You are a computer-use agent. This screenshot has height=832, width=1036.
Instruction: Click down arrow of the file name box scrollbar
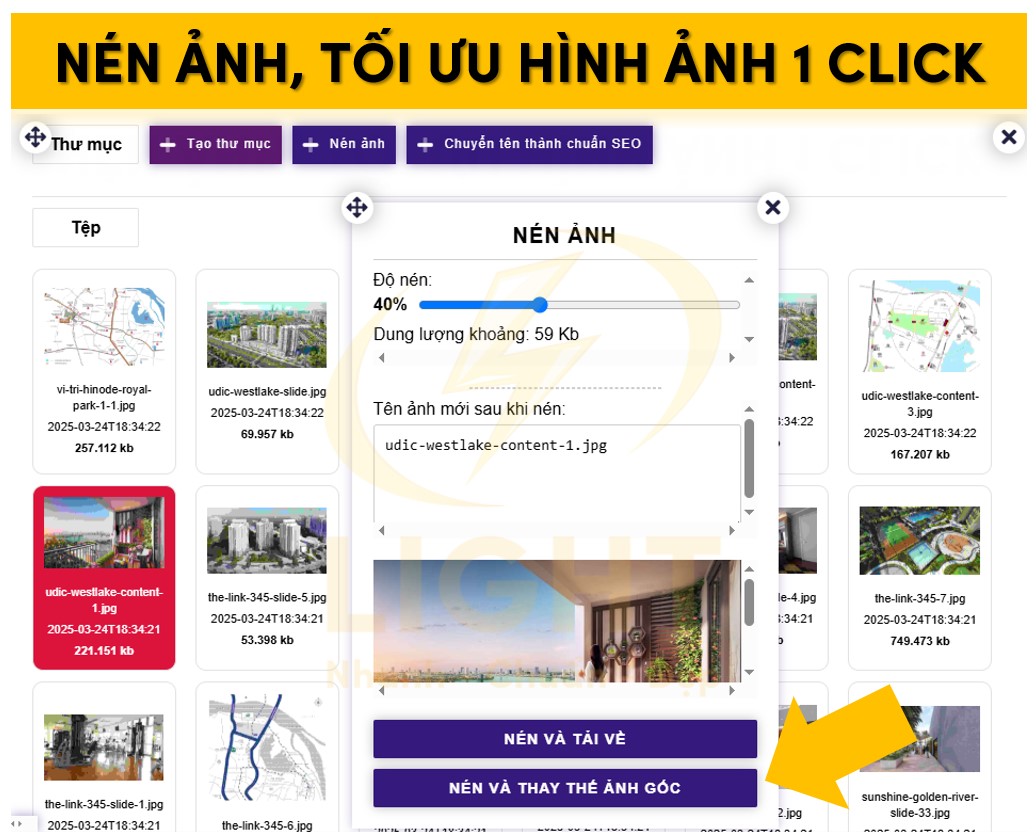point(749,511)
